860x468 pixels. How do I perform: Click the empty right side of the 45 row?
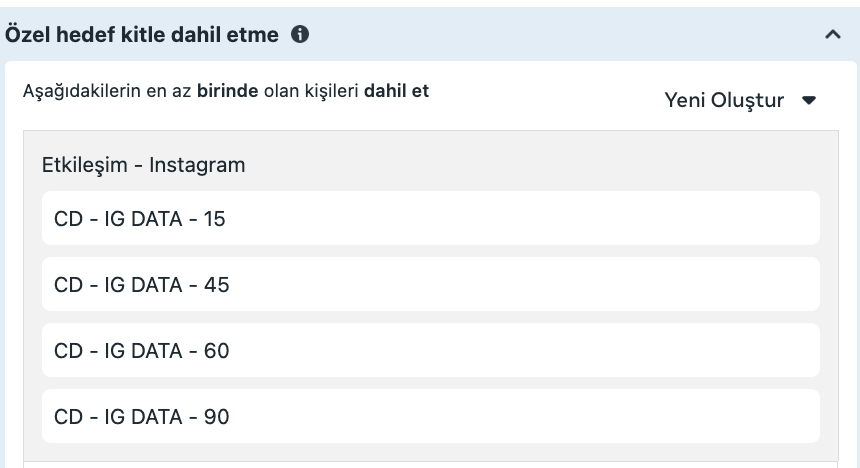[650, 284]
